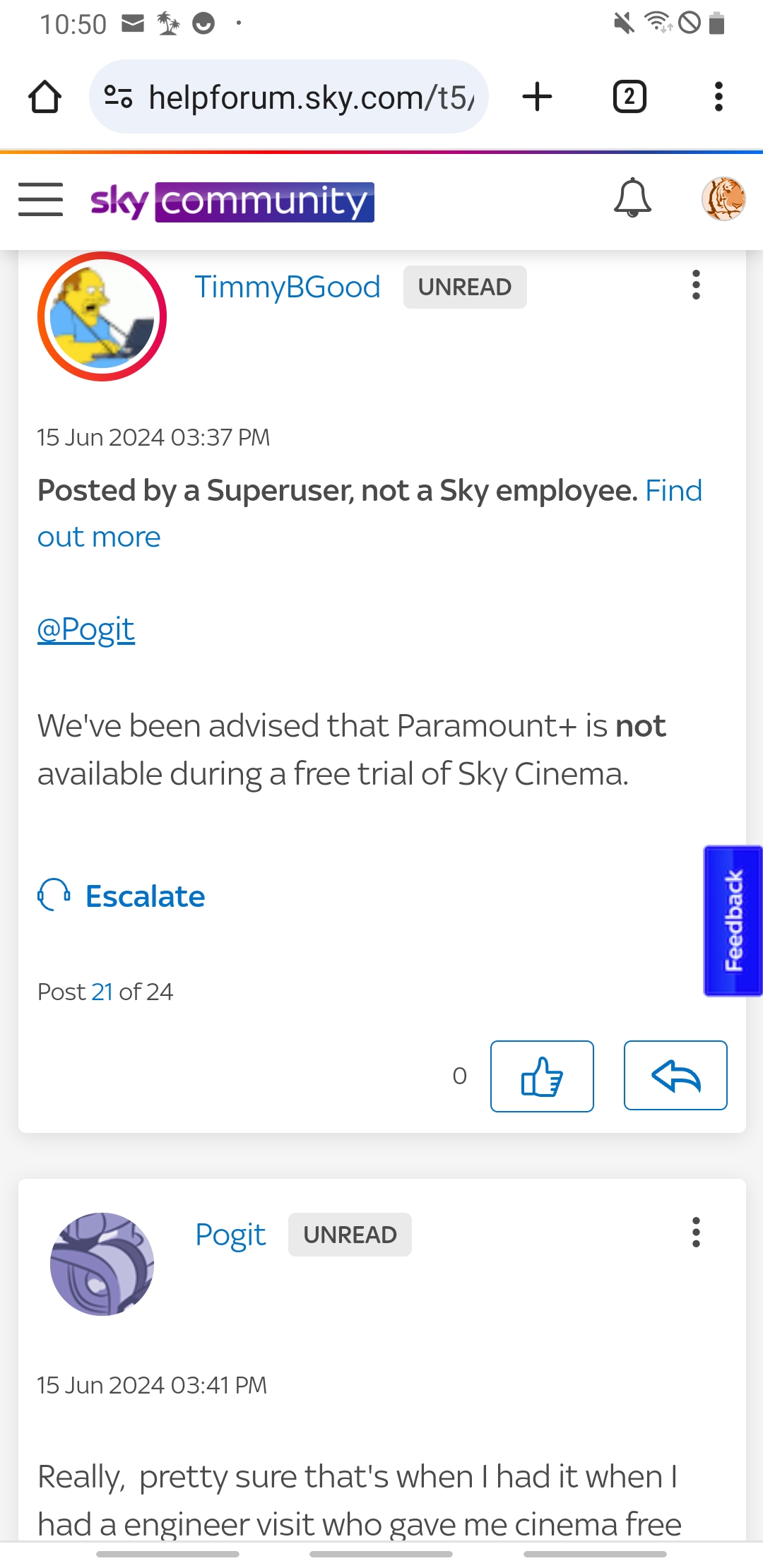
Task: Open TimmyBGood's profile link
Action: 288,286
